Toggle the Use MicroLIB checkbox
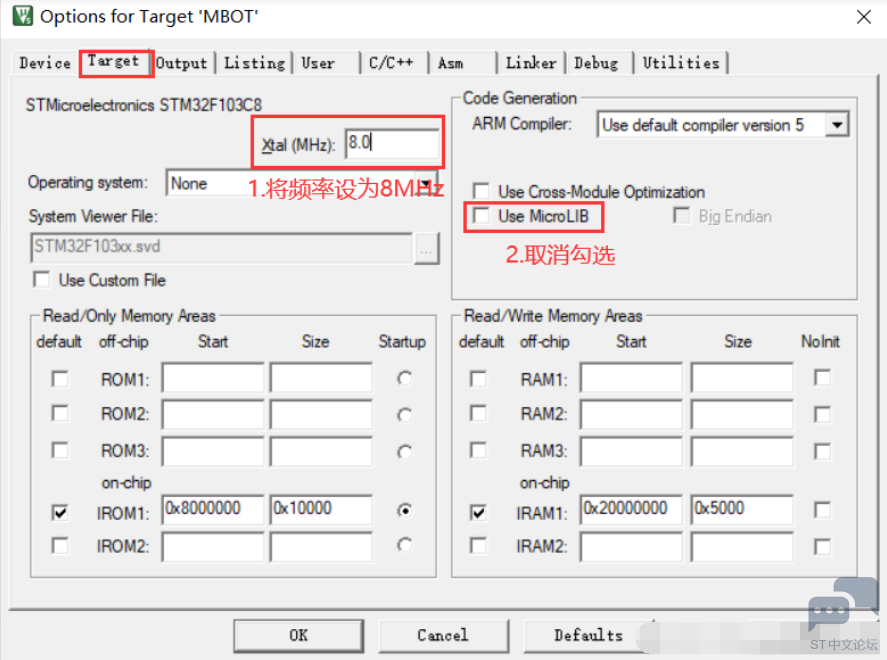 point(481,215)
